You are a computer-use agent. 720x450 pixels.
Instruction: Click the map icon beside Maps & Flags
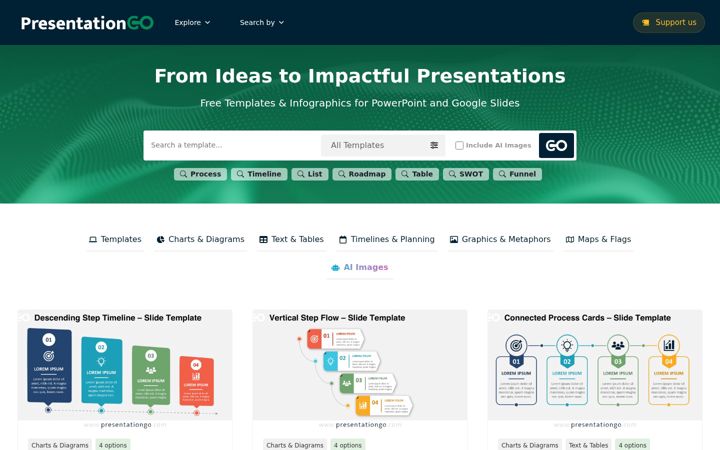570,240
